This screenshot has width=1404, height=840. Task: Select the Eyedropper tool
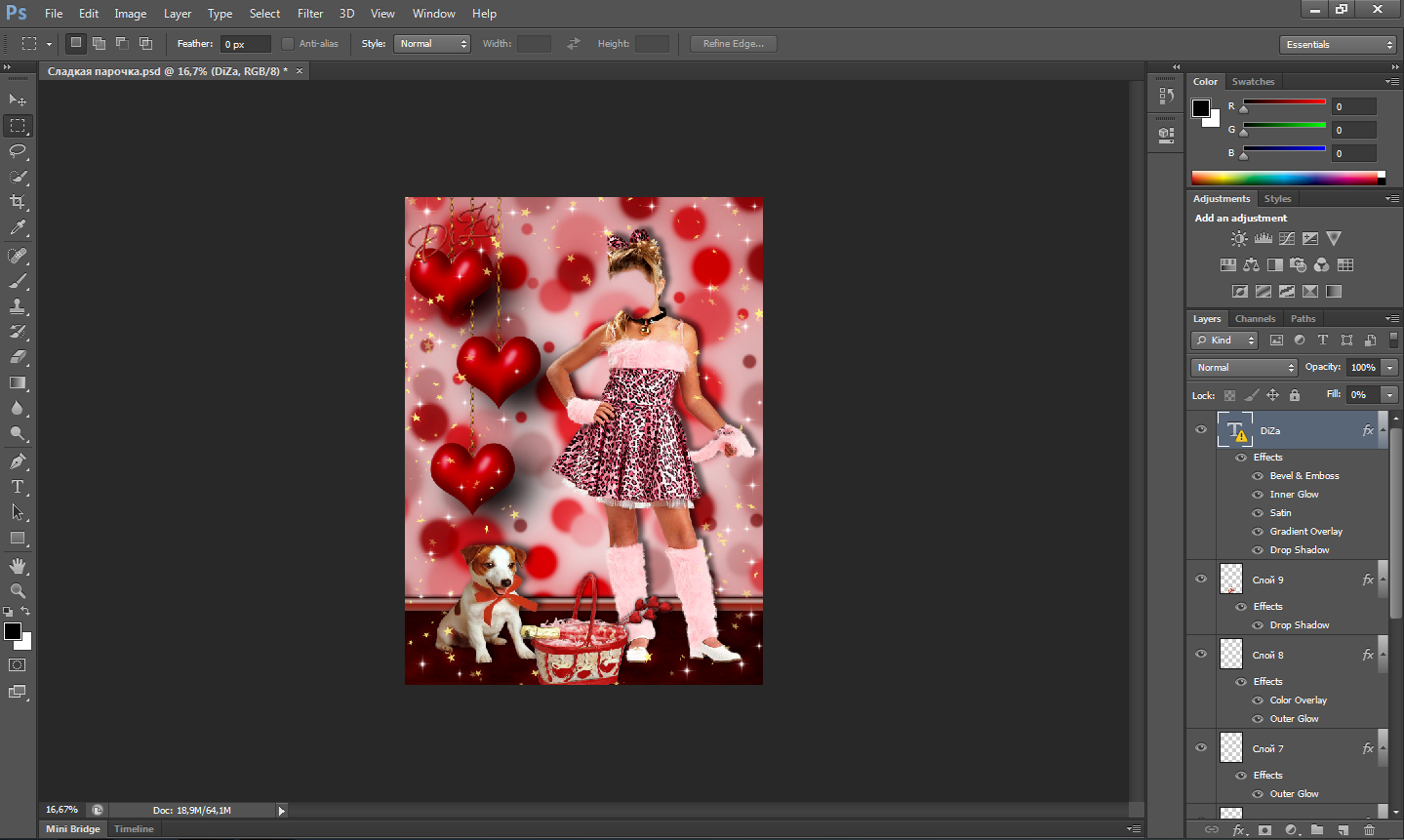[x=18, y=228]
